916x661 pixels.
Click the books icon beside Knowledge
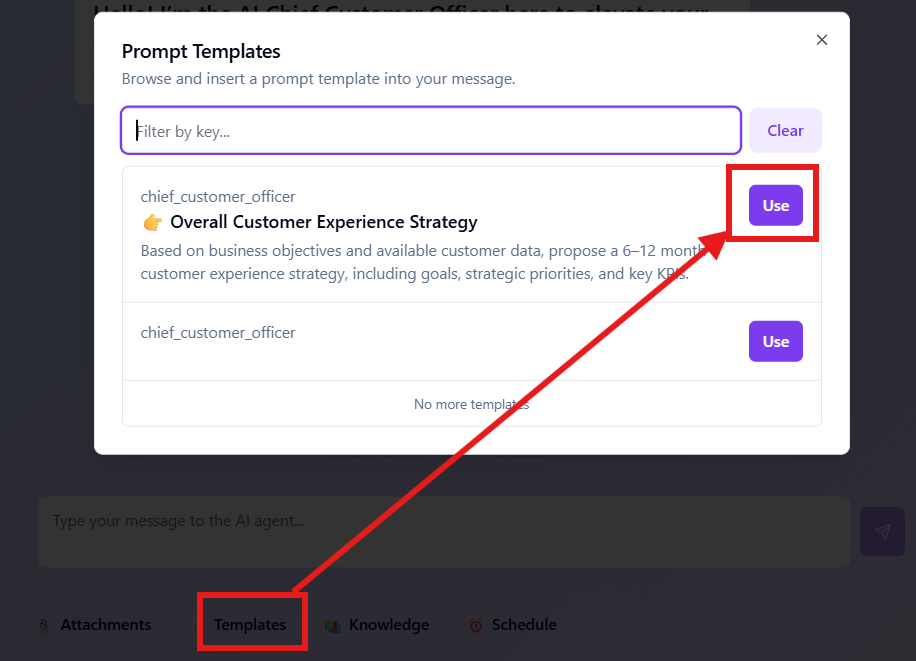coord(334,624)
